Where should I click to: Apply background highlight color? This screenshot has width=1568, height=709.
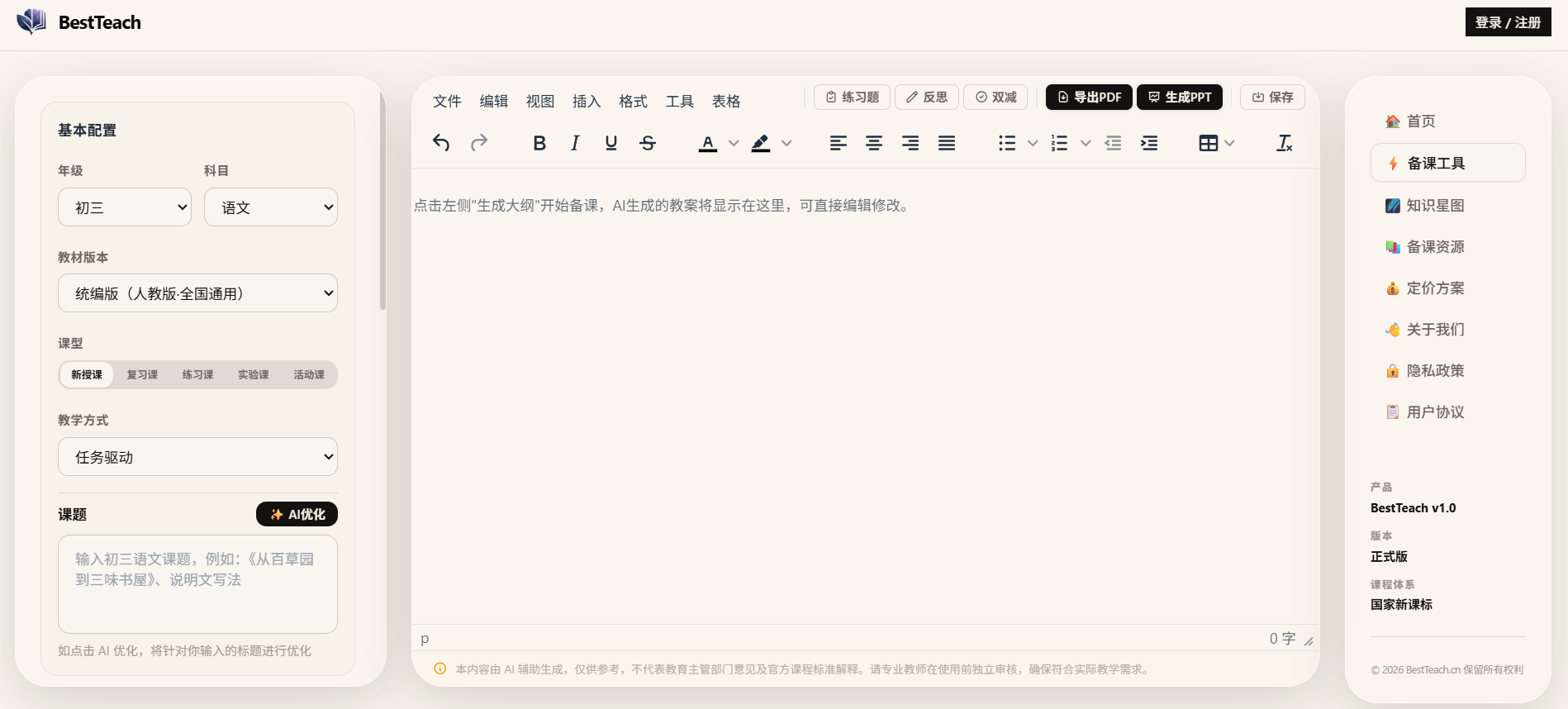point(761,143)
